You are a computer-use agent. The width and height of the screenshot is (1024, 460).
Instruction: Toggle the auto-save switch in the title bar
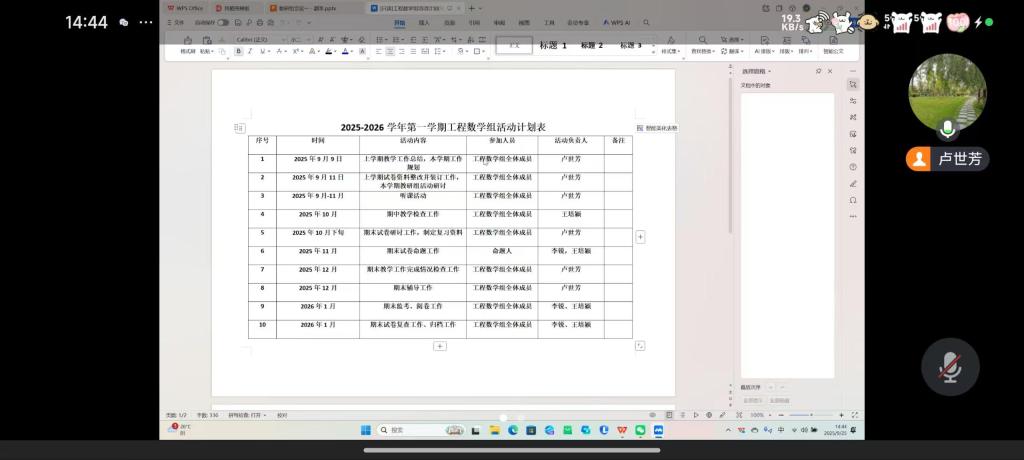(x=222, y=22)
